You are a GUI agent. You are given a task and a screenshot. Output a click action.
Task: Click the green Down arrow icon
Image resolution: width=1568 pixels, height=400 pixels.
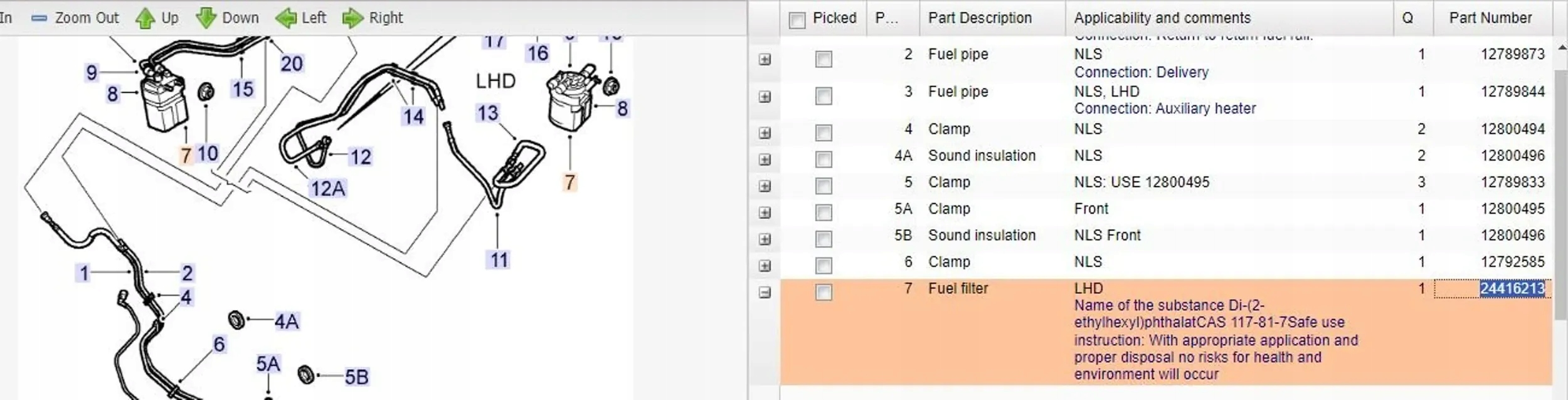206,18
